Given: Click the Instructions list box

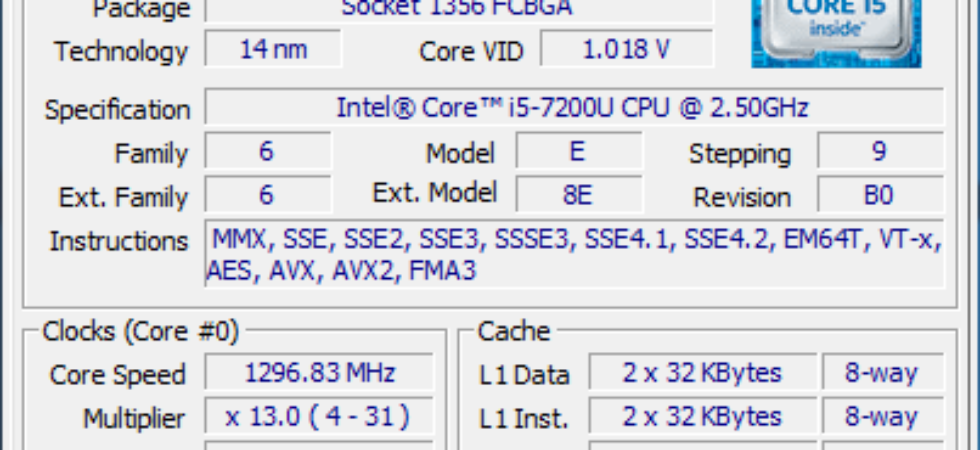Looking at the screenshot, I should pyautogui.click(x=574, y=254).
